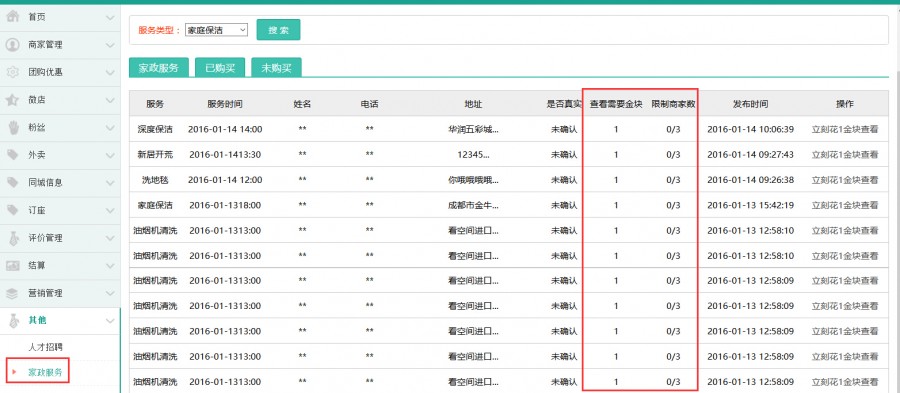Screen dimensions: 900x393
Task: Switch to the 未购买 tab
Action: pyautogui.click(x=276, y=67)
